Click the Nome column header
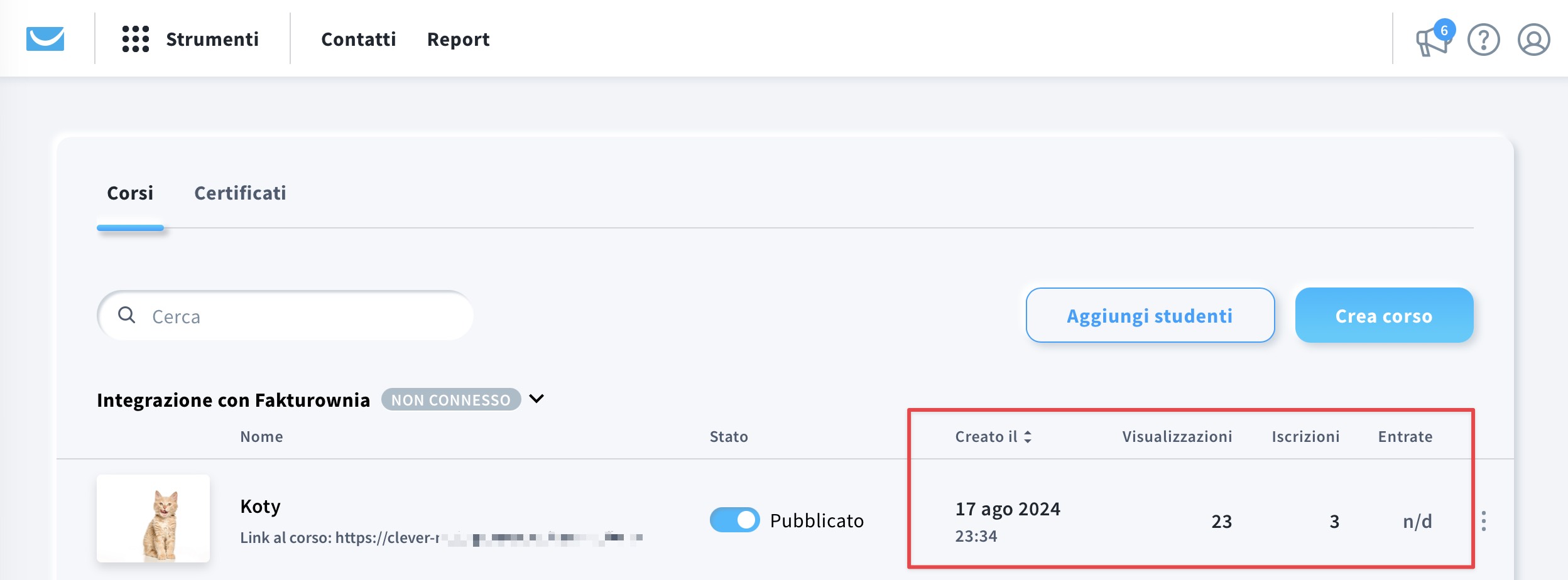1568x580 pixels. click(x=261, y=437)
